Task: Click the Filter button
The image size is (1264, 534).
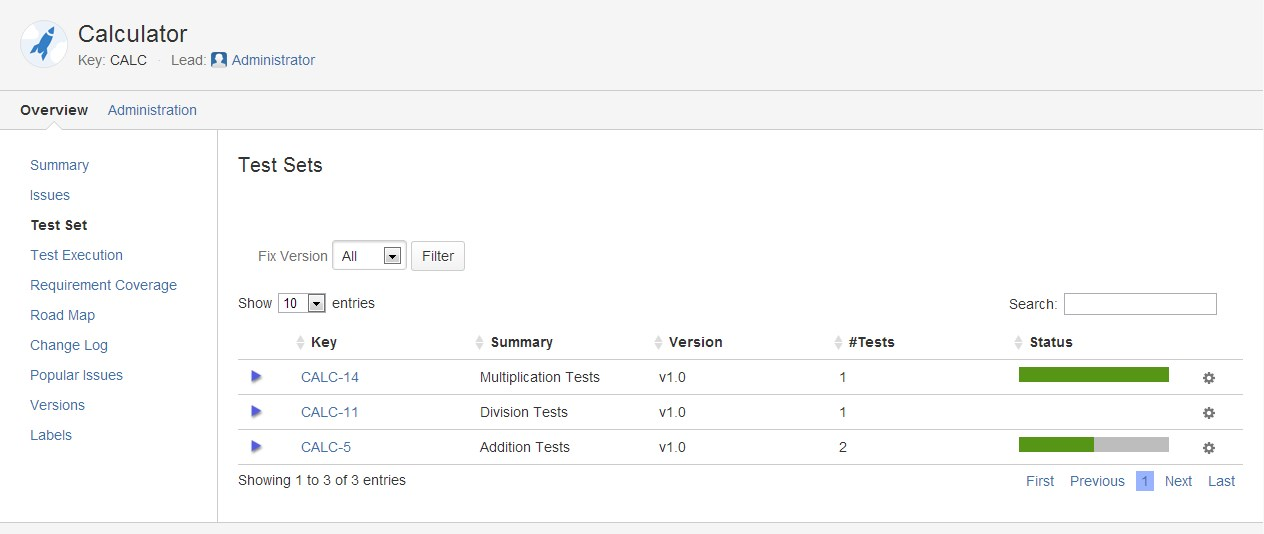Action: coord(438,256)
